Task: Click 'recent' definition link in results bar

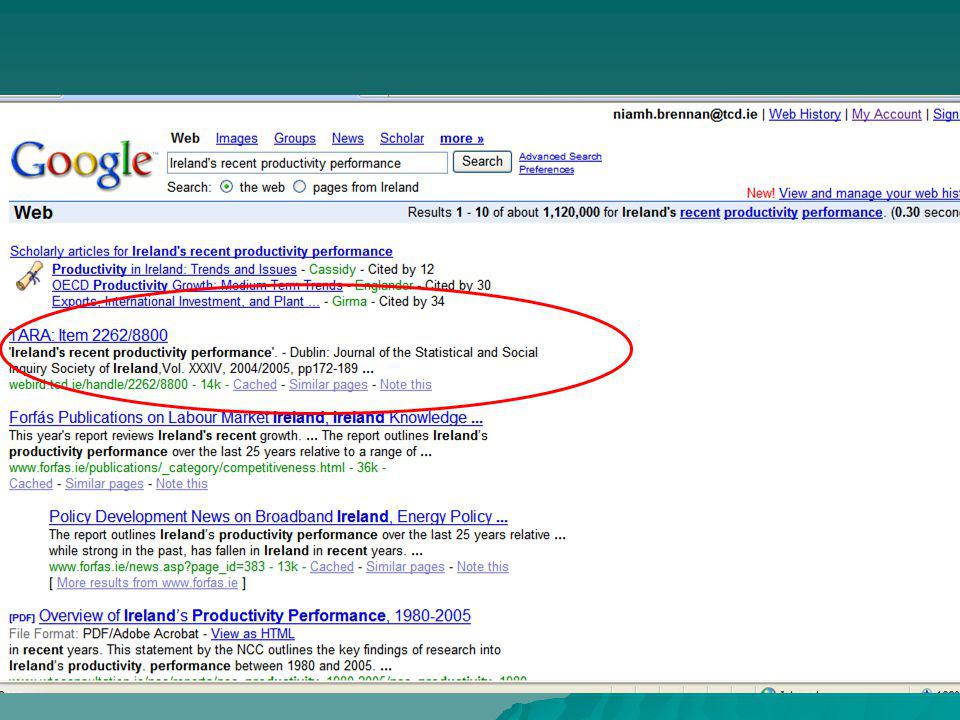Action: (700, 212)
